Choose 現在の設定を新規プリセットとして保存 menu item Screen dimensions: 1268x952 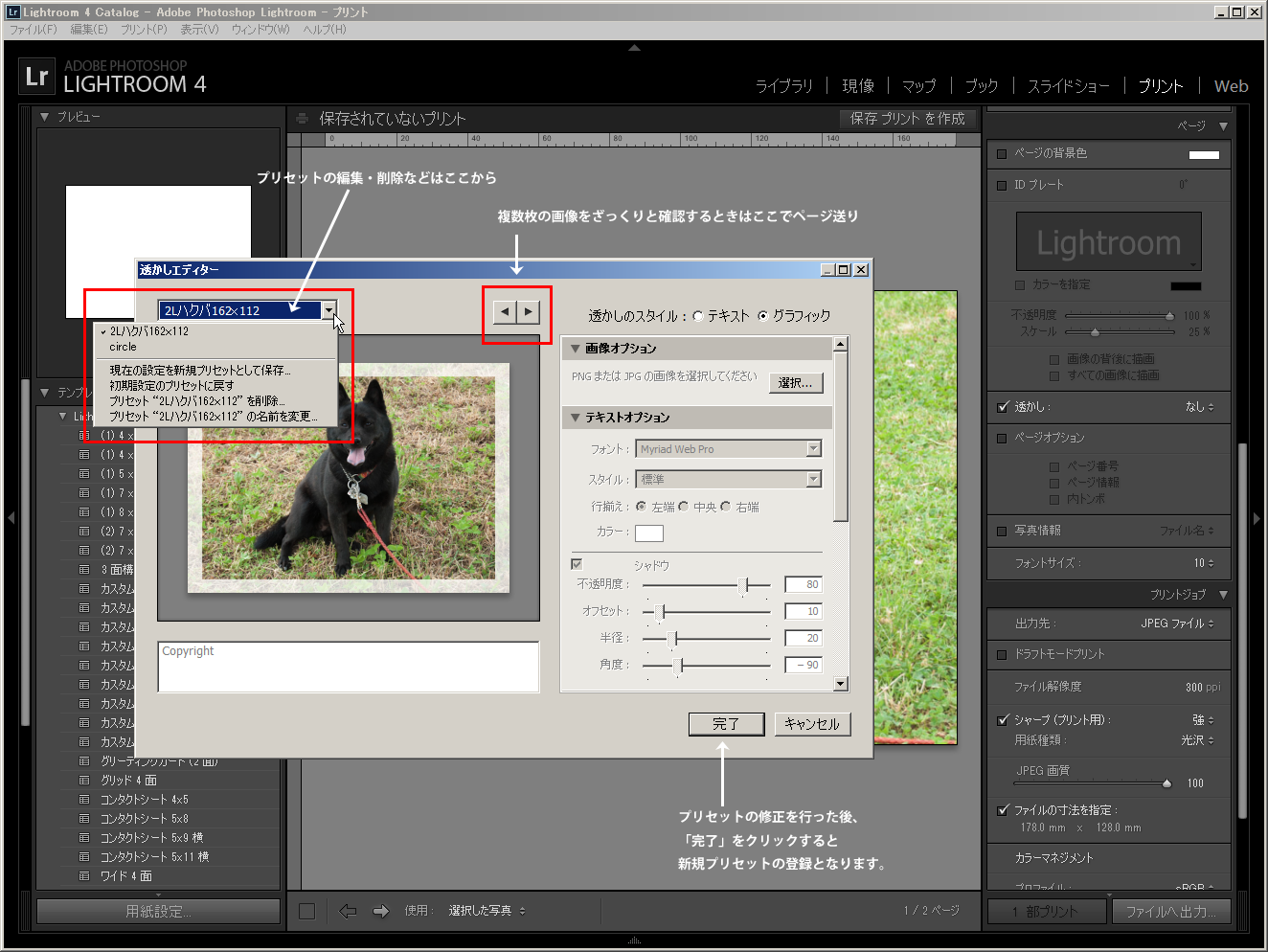[199, 371]
